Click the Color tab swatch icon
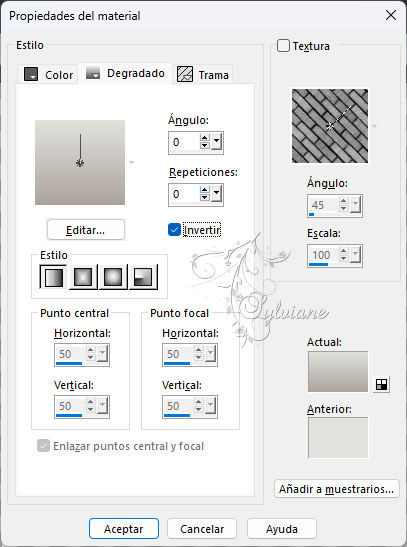The image size is (407, 547). pyautogui.click(x=31, y=74)
